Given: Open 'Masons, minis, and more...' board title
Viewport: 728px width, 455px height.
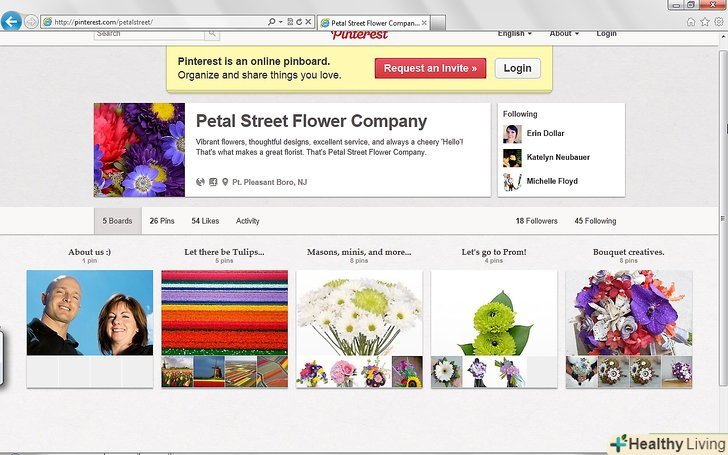Looking at the screenshot, I should [x=359, y=252].
